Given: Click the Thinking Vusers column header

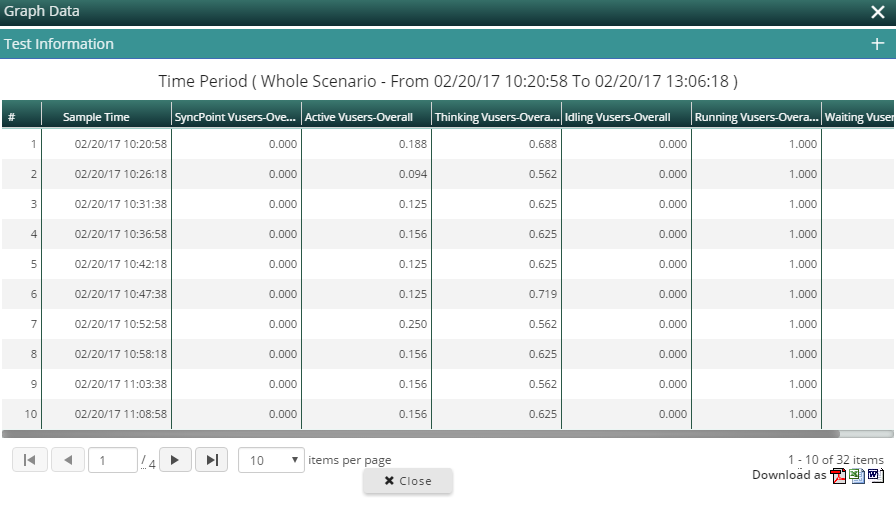Looking at the screenshot, I should tap(496, 117).
